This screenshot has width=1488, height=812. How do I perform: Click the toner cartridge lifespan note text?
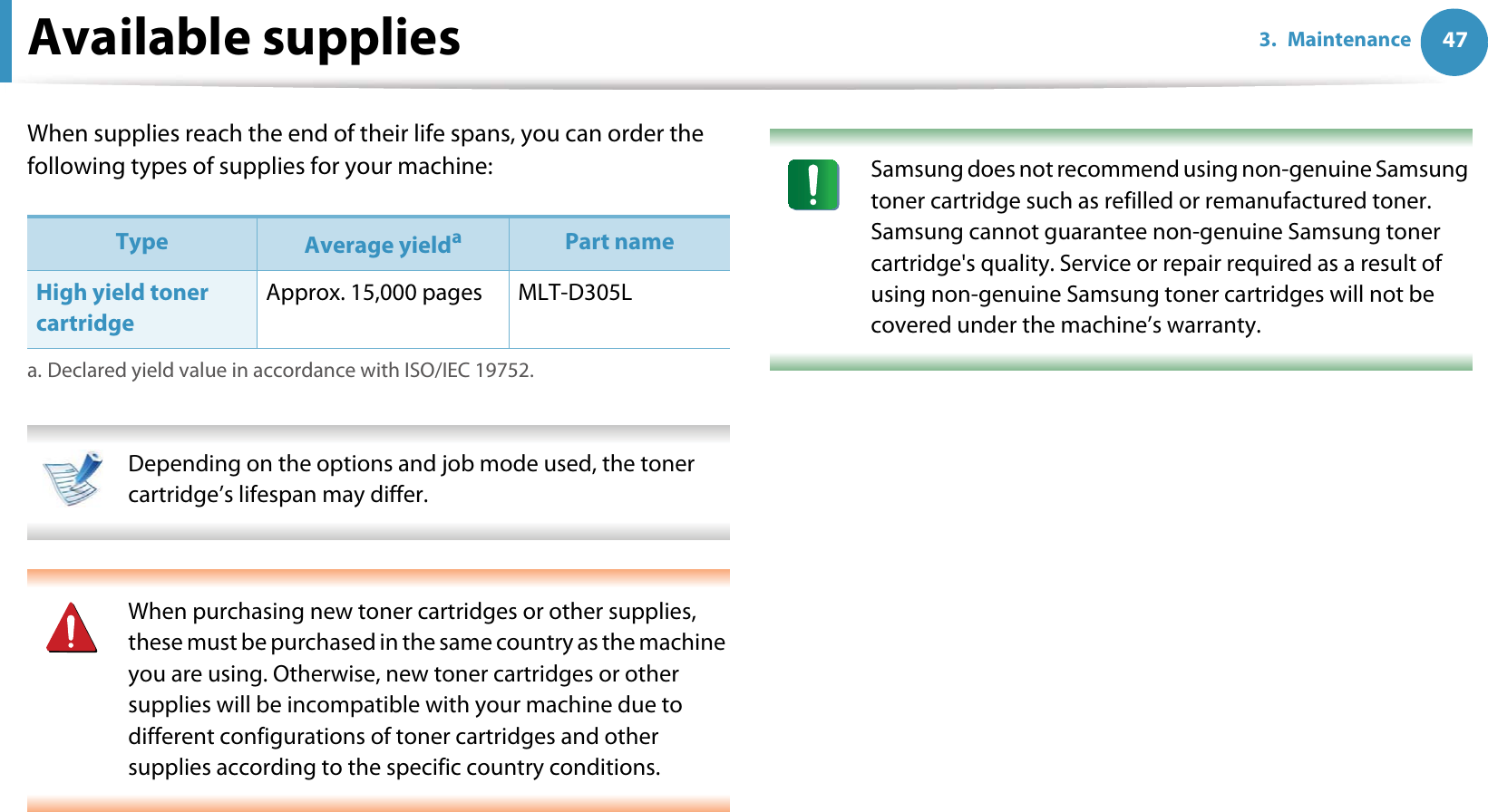[411, 478]
